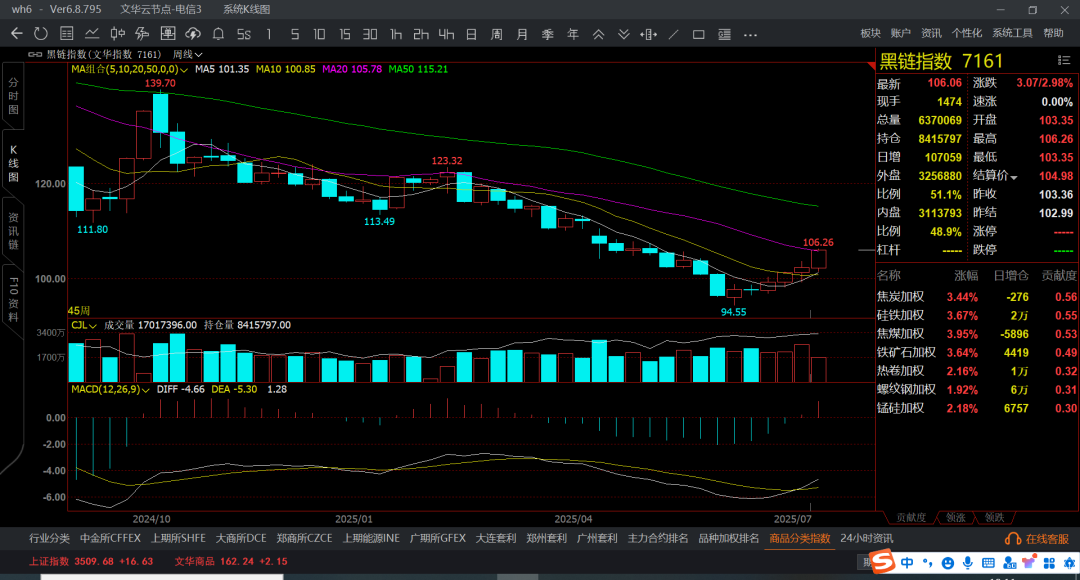Image resolution: width=1080 pixels, height=580 pixels.
Task: Select the 焦炭加权 row in contribution list
Action: click(976, 297)
